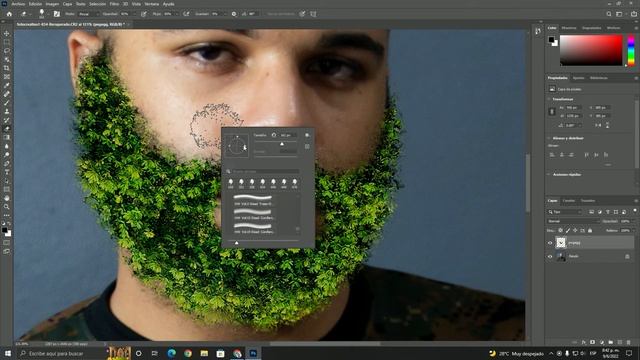Select the Zoom tool
640x360 pixels.
click(x=7, y=207)
